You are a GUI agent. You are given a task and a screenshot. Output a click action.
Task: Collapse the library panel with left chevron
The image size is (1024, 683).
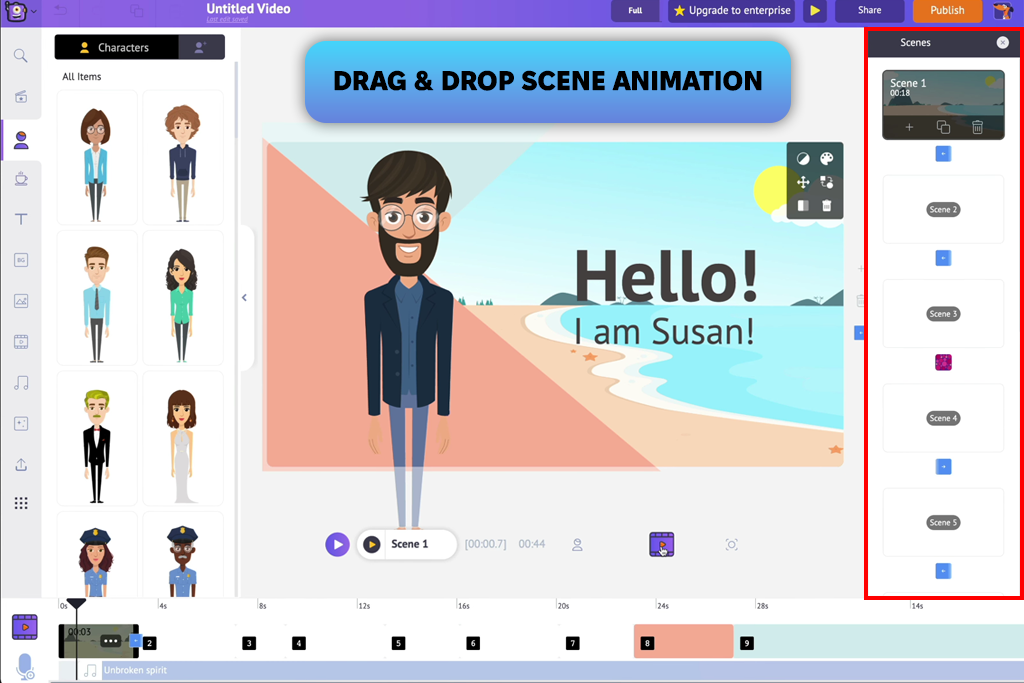244,298
